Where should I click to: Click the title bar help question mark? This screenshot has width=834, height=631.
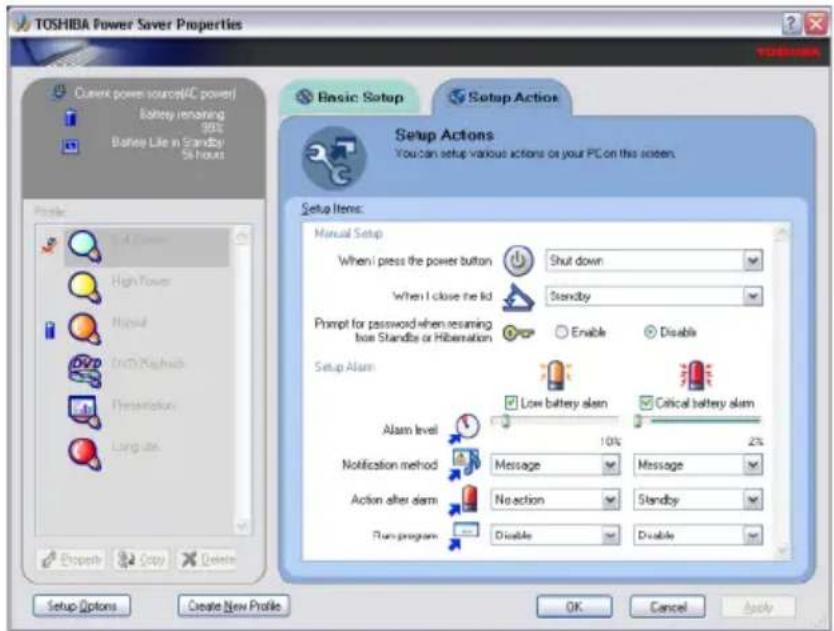(x=791, y=23)
